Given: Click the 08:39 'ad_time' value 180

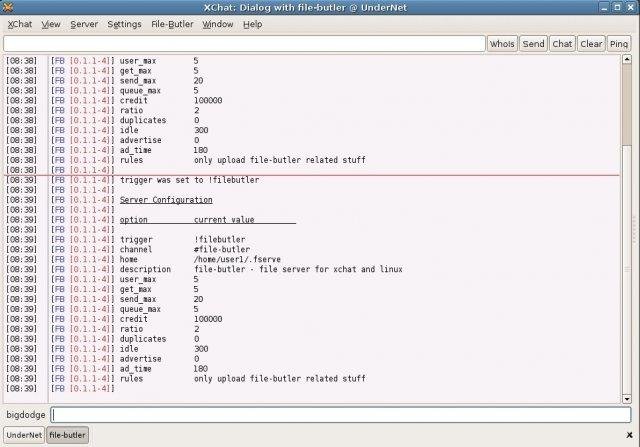Looking at the screenshot, I should click(201, 369).
